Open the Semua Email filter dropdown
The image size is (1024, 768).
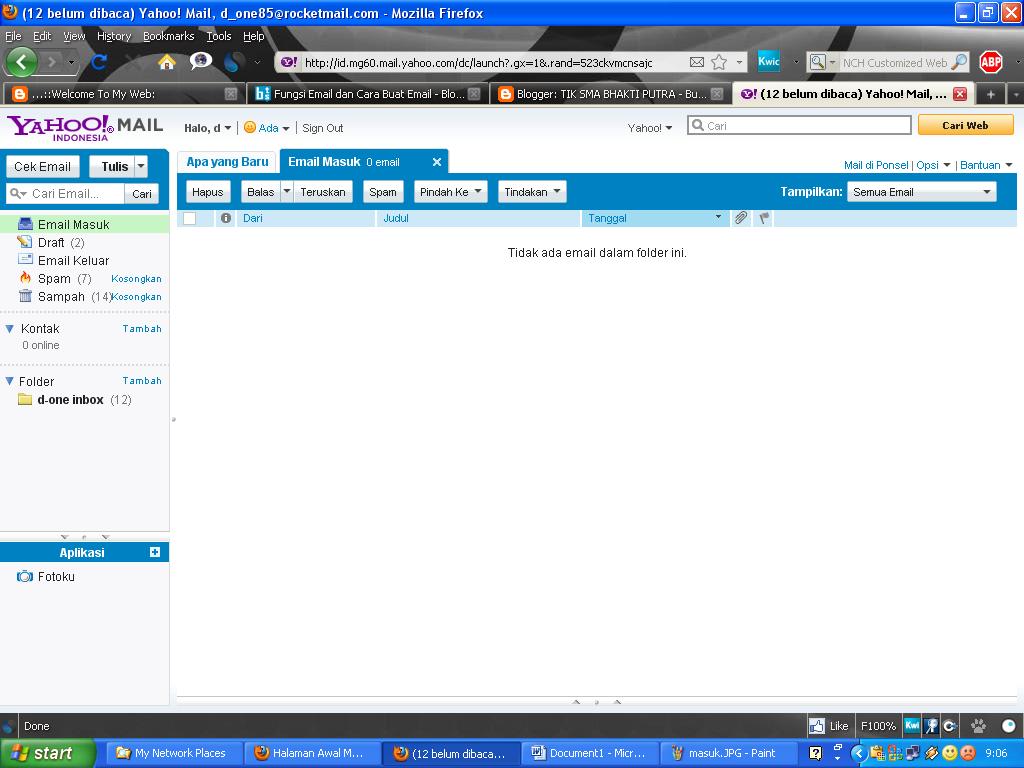tap(921, 192)
